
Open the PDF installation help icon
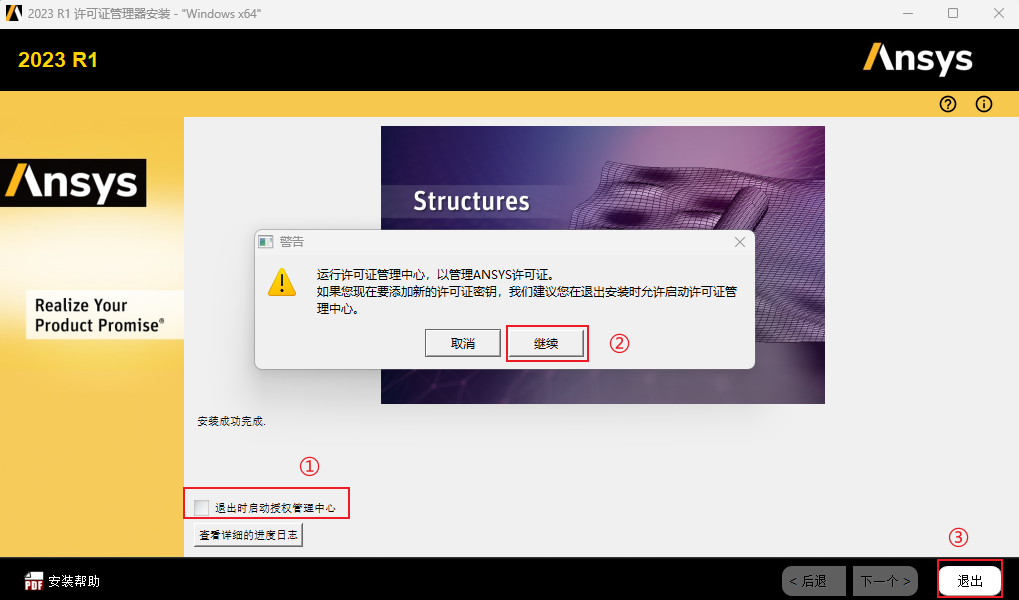click(x=34, y=581)
